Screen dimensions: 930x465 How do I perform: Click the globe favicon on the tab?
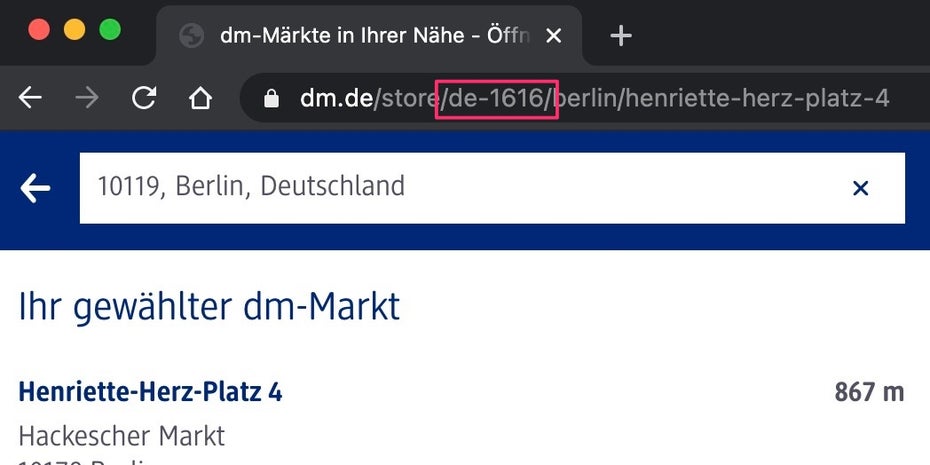192,36
